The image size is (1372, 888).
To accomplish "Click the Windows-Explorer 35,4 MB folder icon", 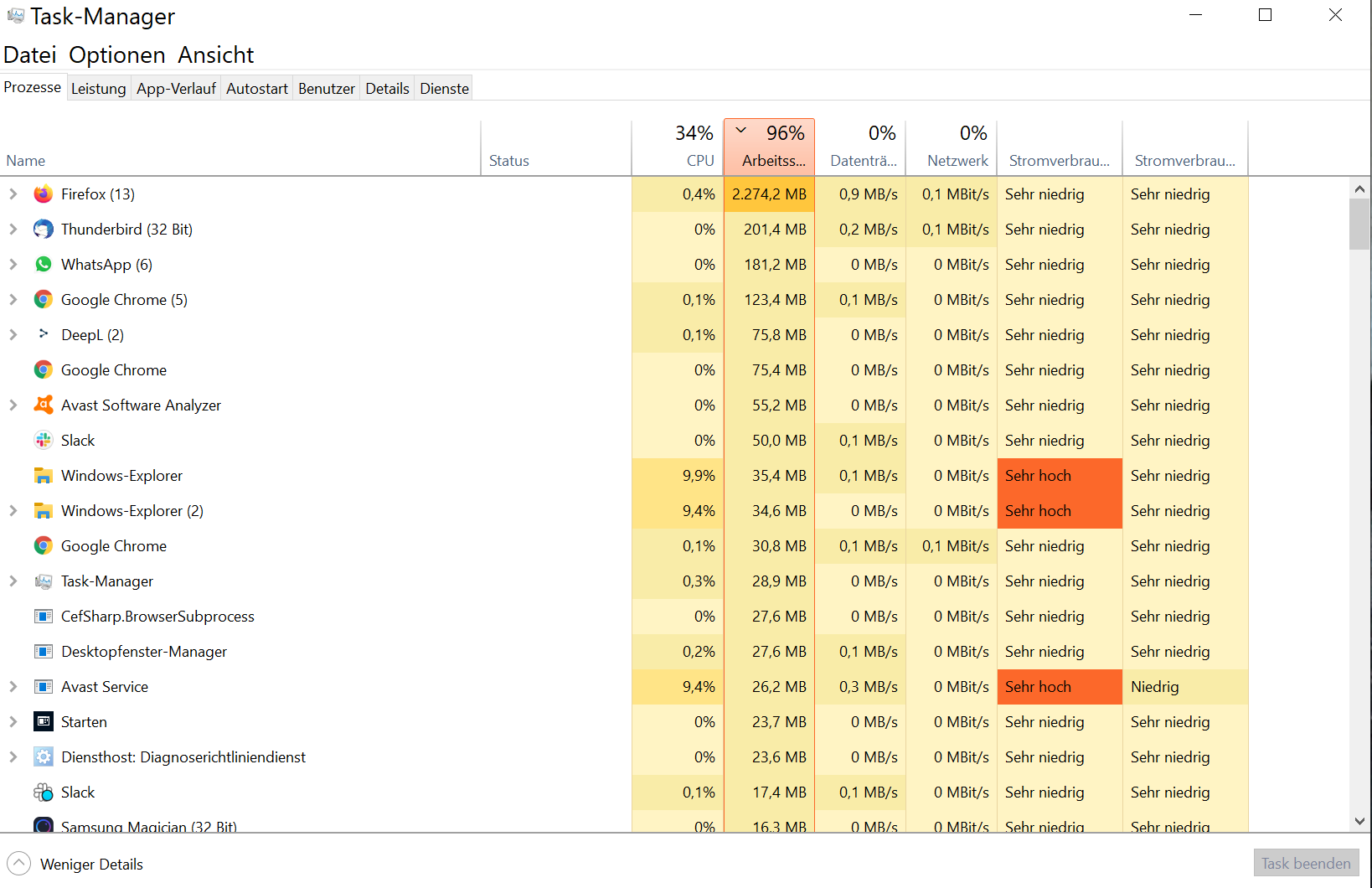I will tap(44, 476).
